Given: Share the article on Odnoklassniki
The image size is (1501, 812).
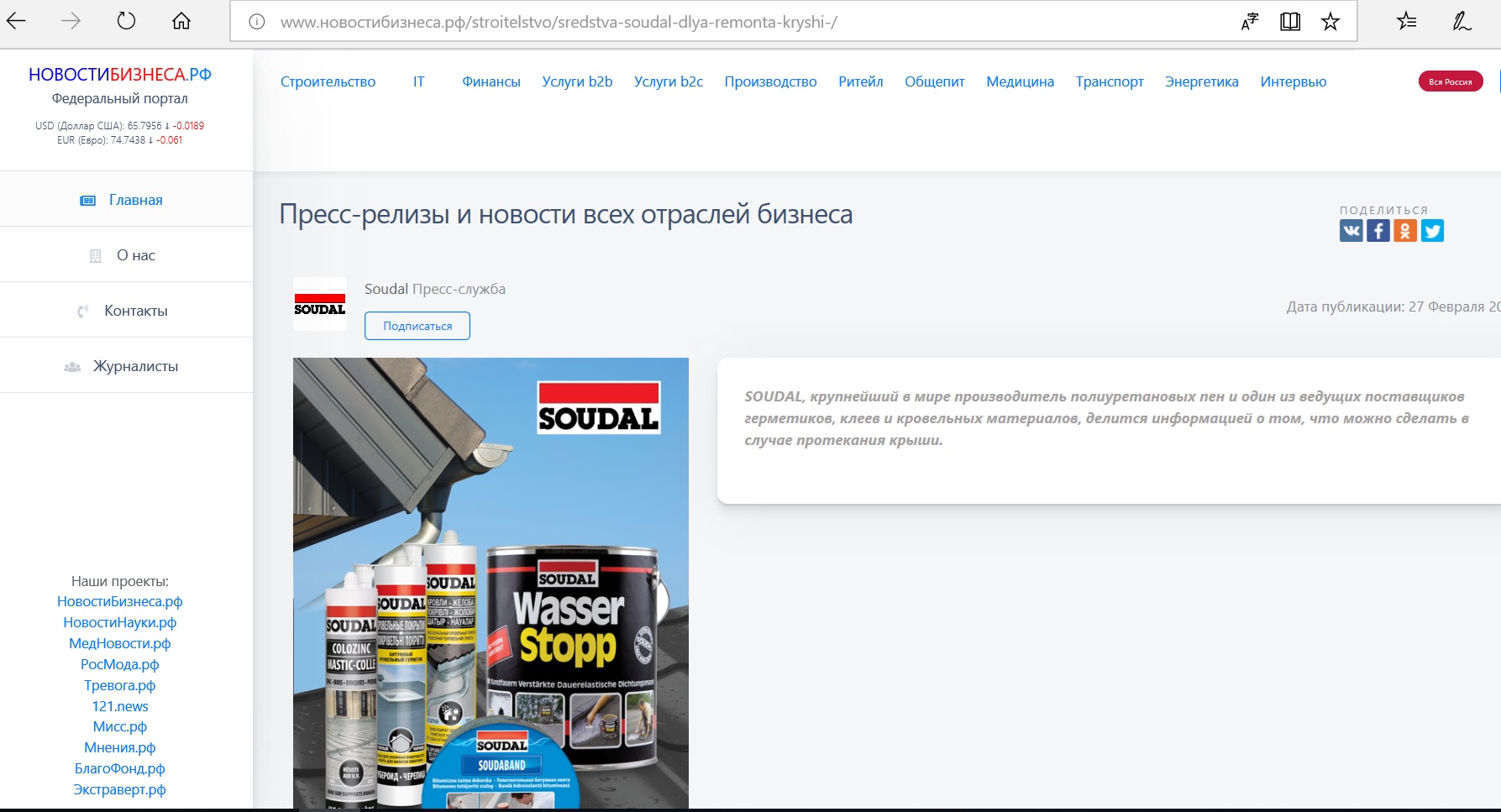Looking at the screenshot, I should click(1405, 230).
